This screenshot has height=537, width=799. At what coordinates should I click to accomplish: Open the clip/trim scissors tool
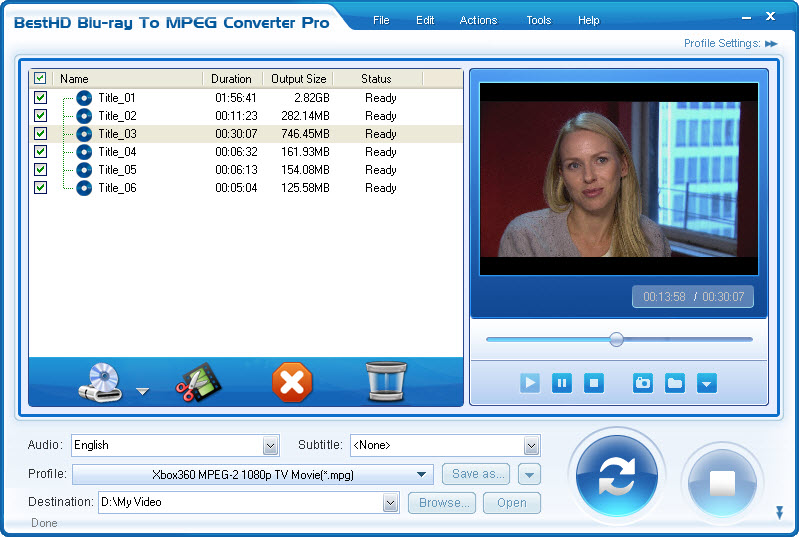198,383
